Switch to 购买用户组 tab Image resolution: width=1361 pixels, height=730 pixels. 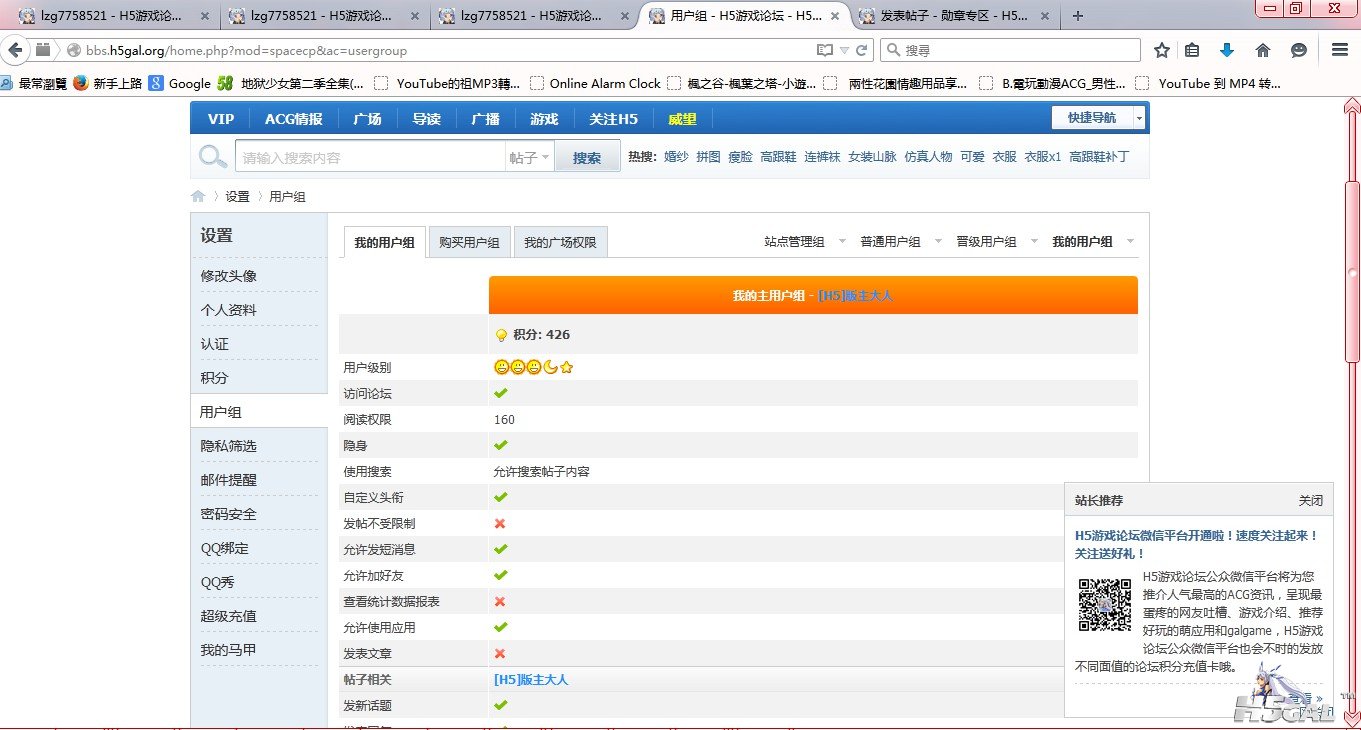[x=470, y=243]
